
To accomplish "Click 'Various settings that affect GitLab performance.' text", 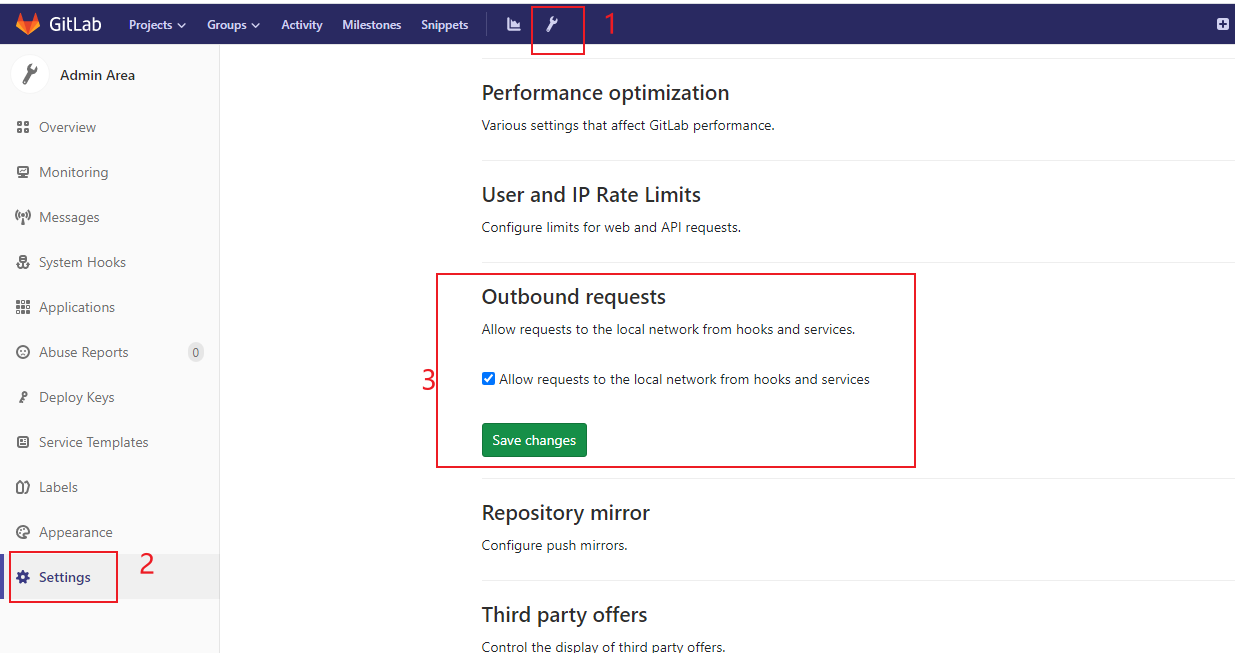I will 628,126.
